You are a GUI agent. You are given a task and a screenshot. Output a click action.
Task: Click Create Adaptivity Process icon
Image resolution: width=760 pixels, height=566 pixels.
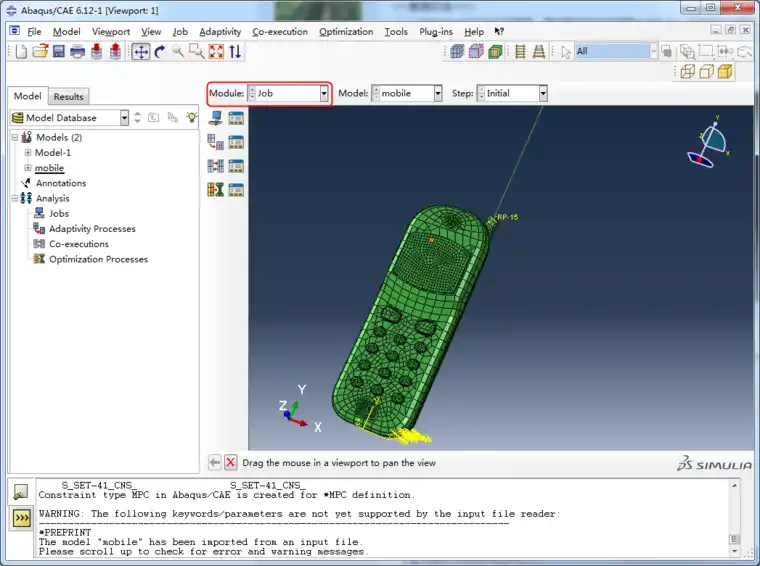click(x=215, y=142)
